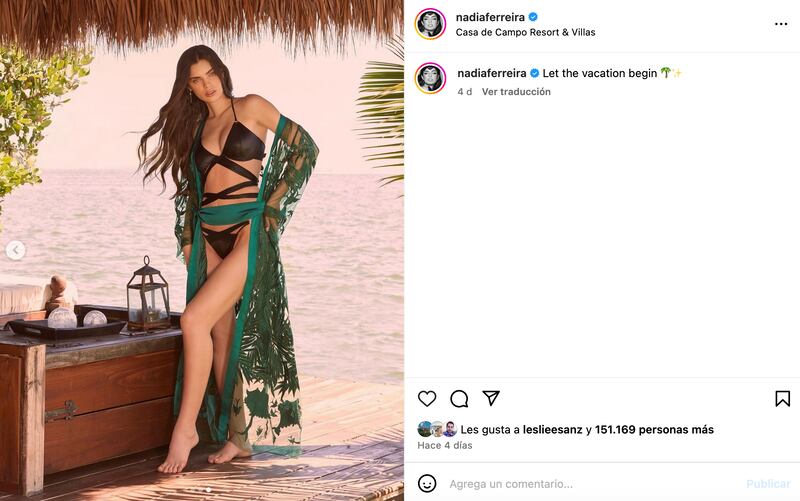Open comments via speech bubble icon
Screen dimensions: 800x501
(459, 398)
